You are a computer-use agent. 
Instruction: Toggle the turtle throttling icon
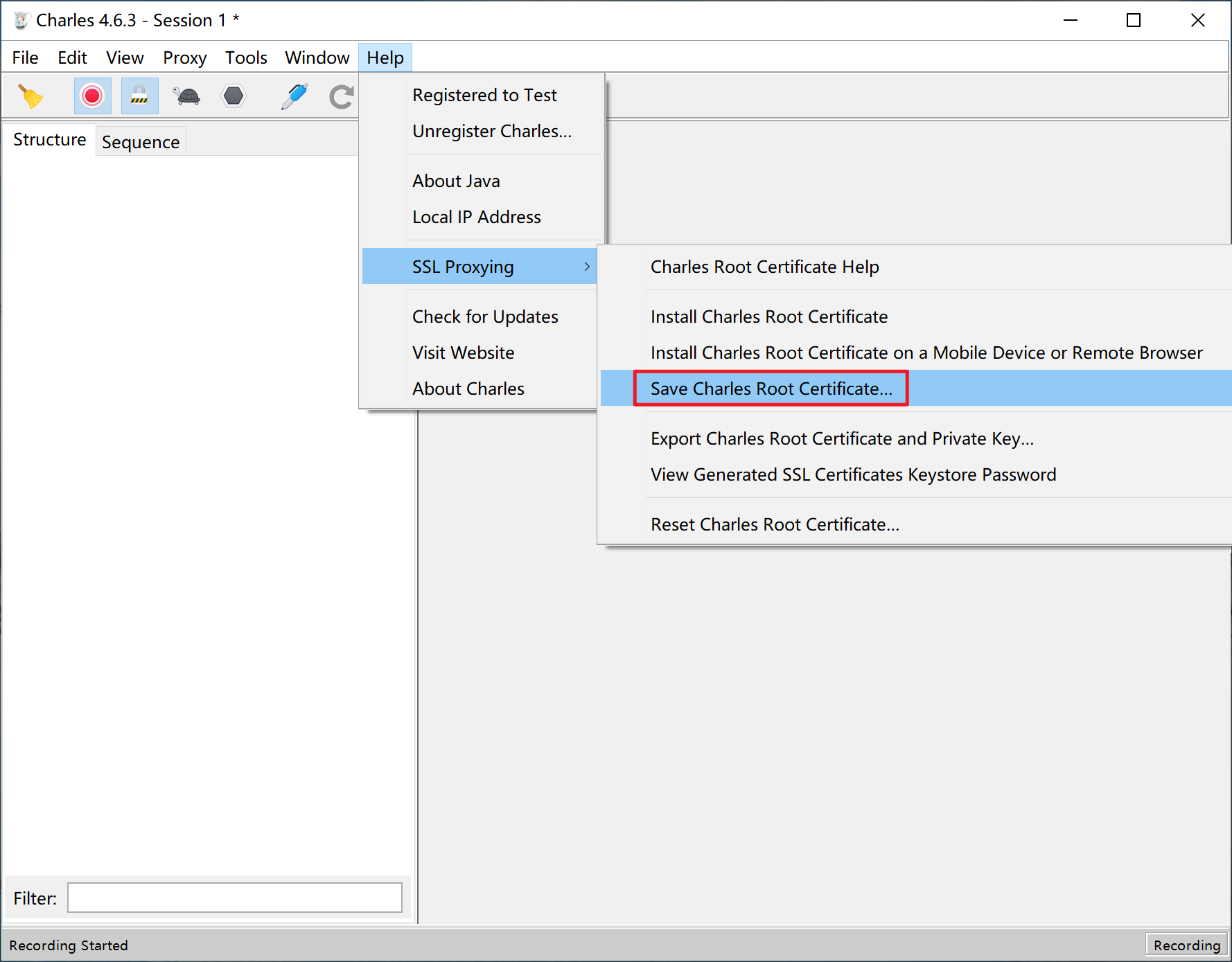point(187,96)
